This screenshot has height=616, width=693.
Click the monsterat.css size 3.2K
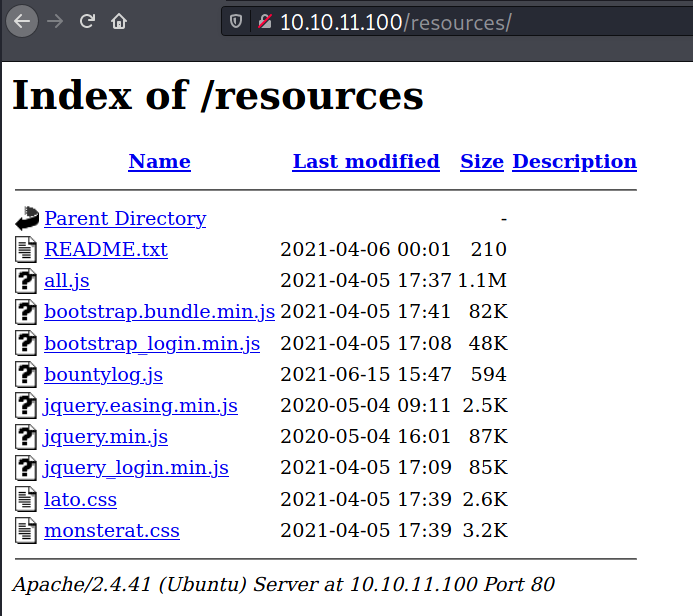click(485, 530)
